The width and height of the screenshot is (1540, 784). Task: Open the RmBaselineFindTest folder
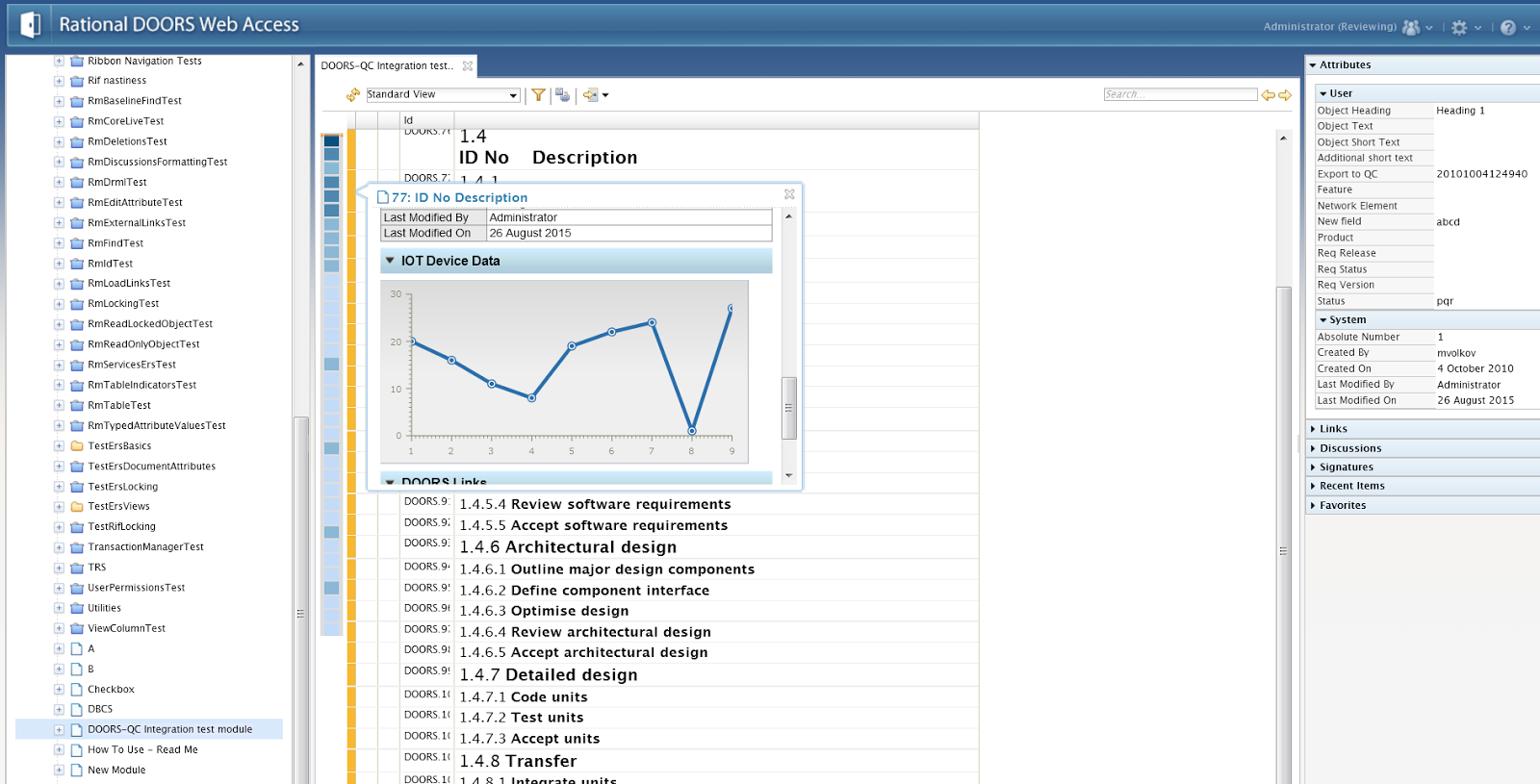(135, 101)
